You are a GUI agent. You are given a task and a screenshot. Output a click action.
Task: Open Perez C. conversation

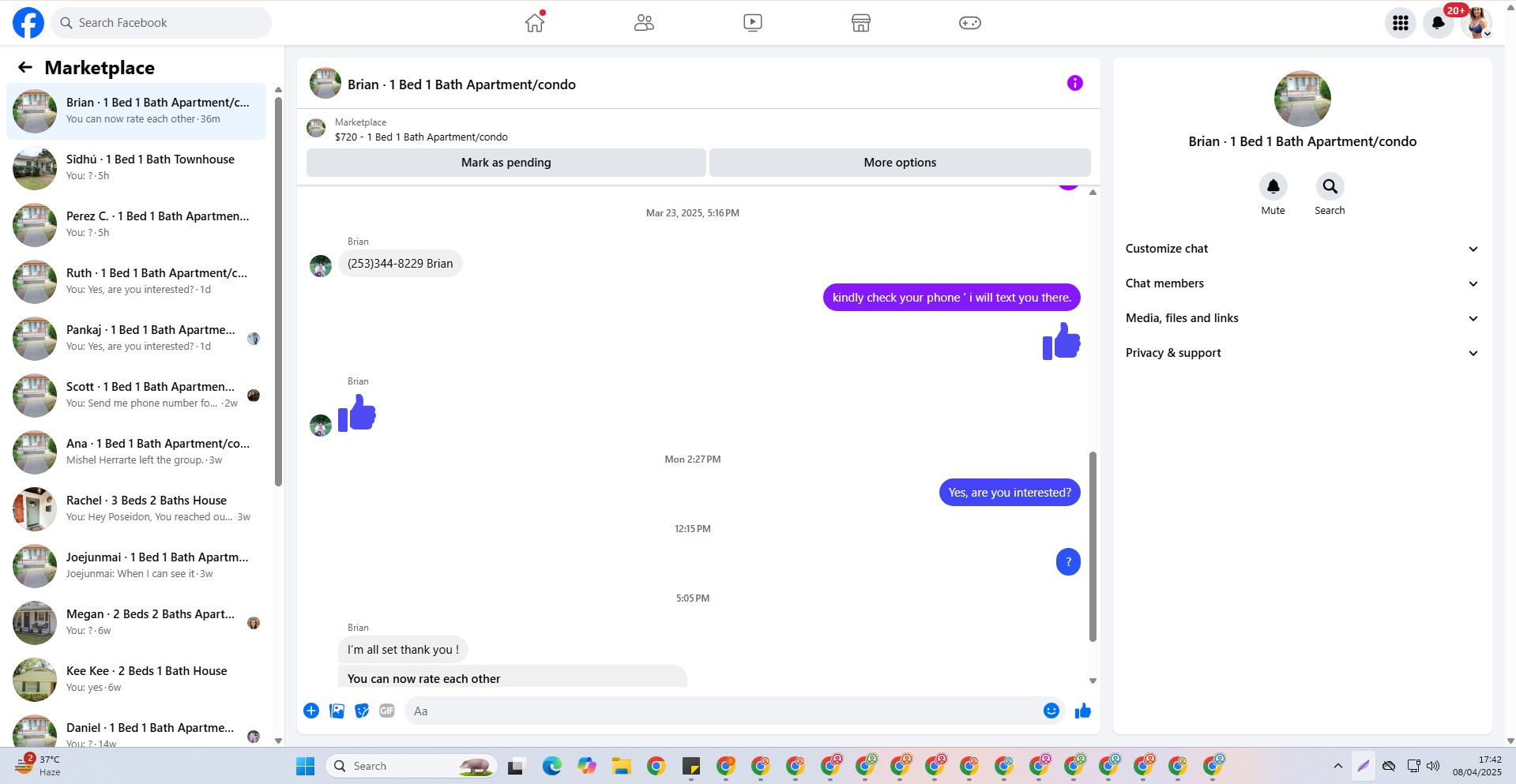(x=136, y=225)
